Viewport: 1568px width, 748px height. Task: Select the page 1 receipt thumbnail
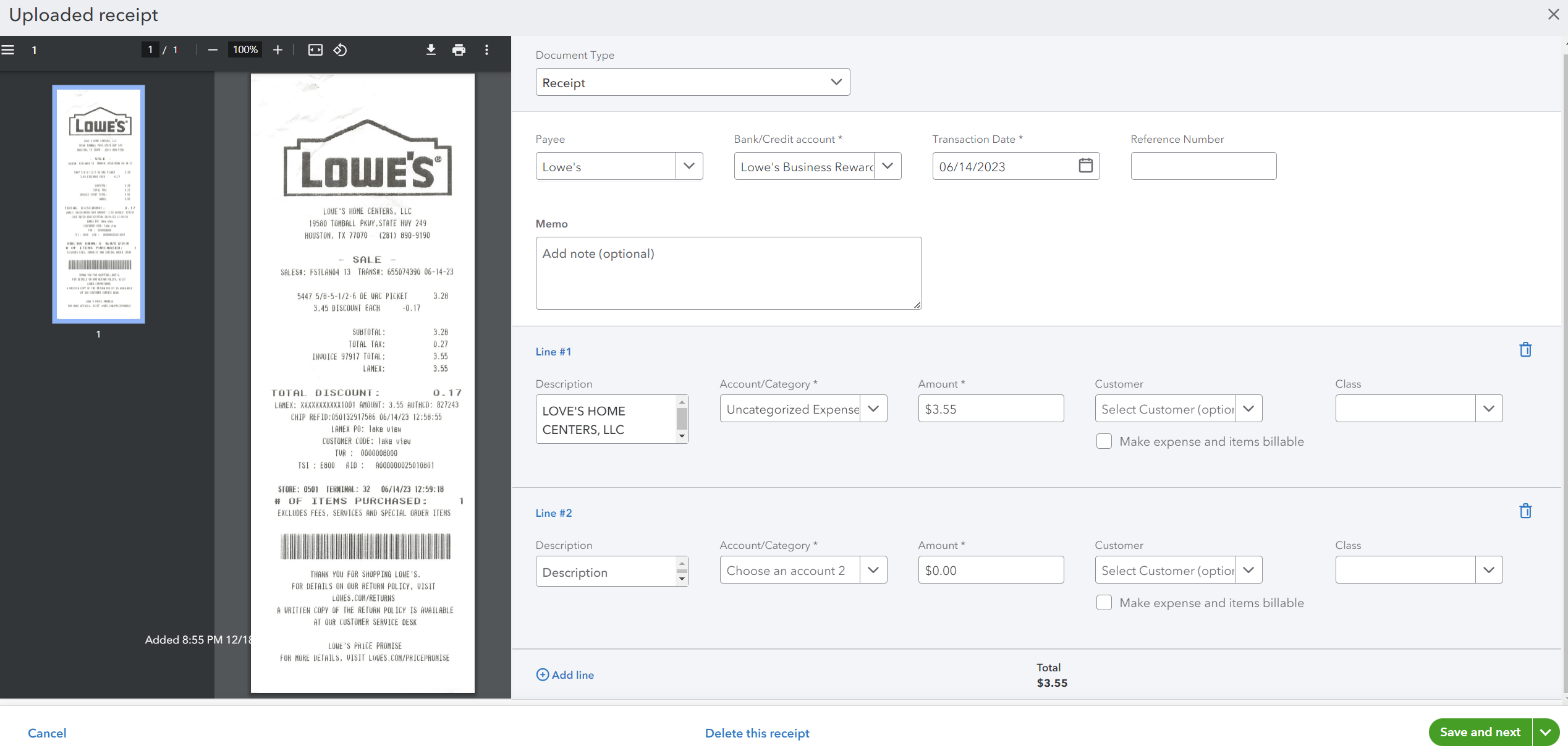click(x=99, y=204)
